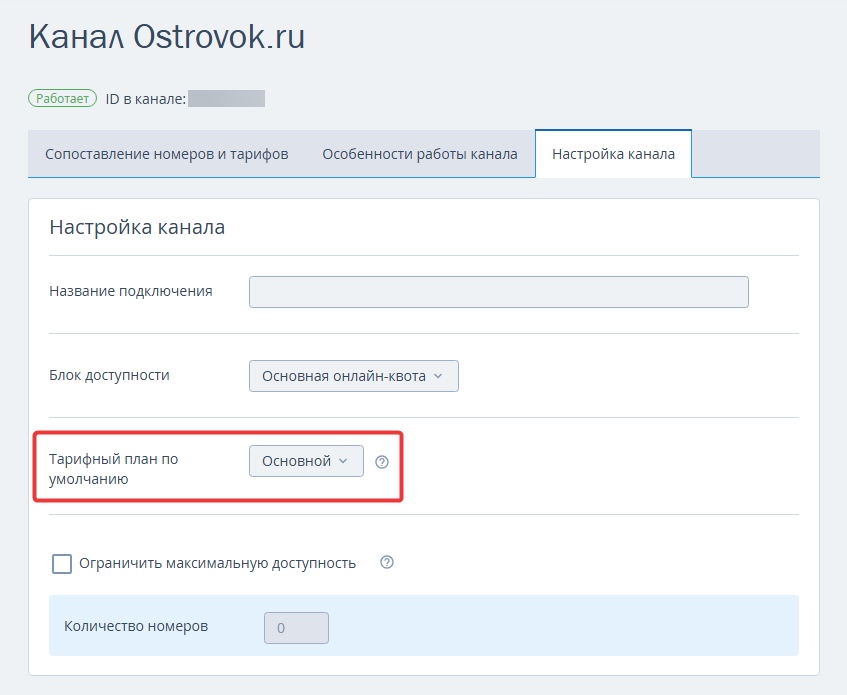Screen dimensions: 847x695
Task: Click the help icon beside Ограничить максимальную доступность
Action: tap(387, 562)
